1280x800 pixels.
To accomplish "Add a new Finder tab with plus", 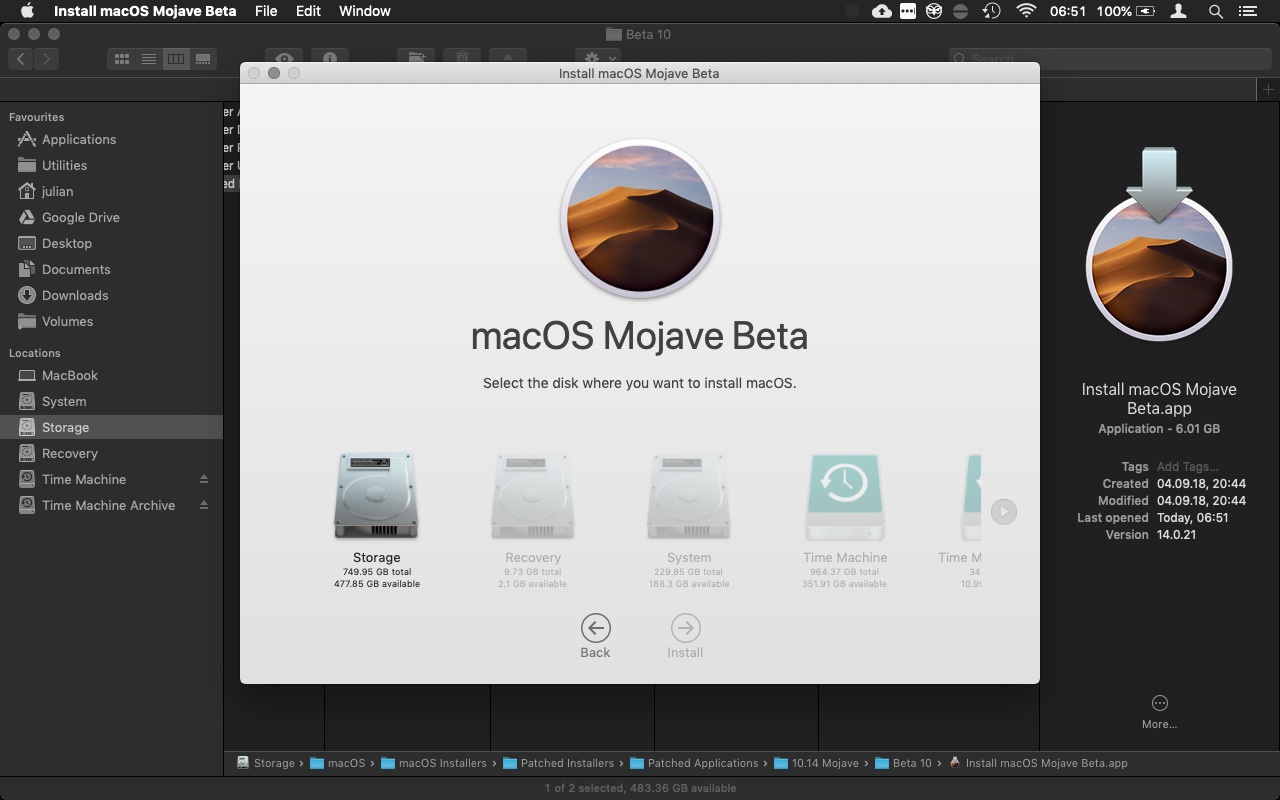I will tap(1268, 90).
